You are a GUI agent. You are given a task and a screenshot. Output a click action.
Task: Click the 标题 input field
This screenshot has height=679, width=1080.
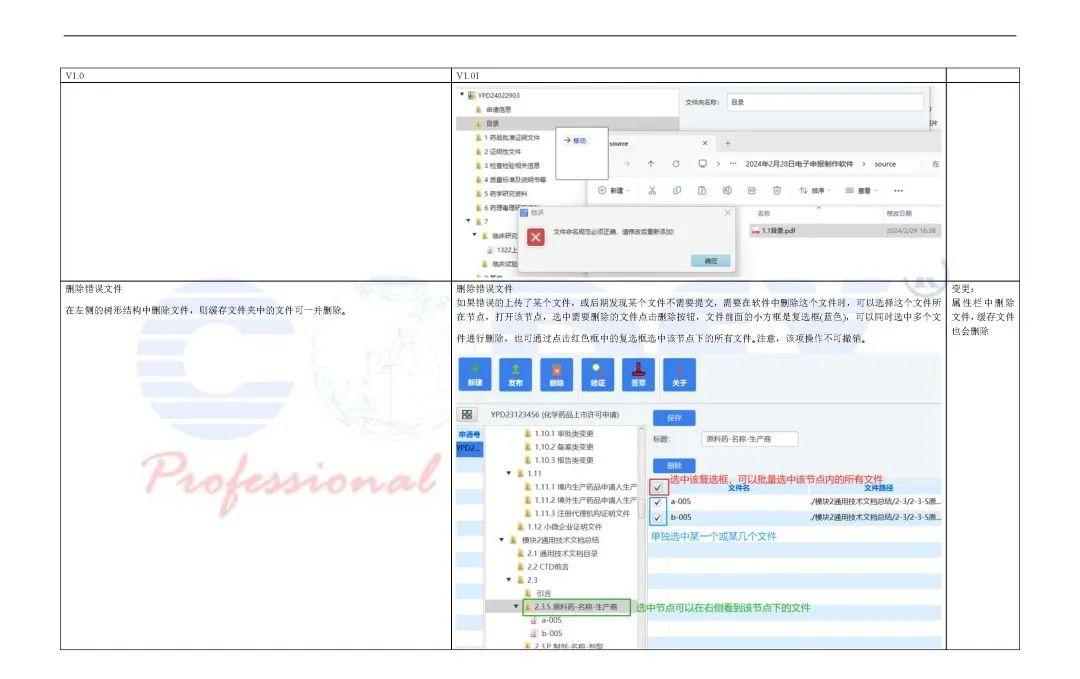click(x=749, y=439)
